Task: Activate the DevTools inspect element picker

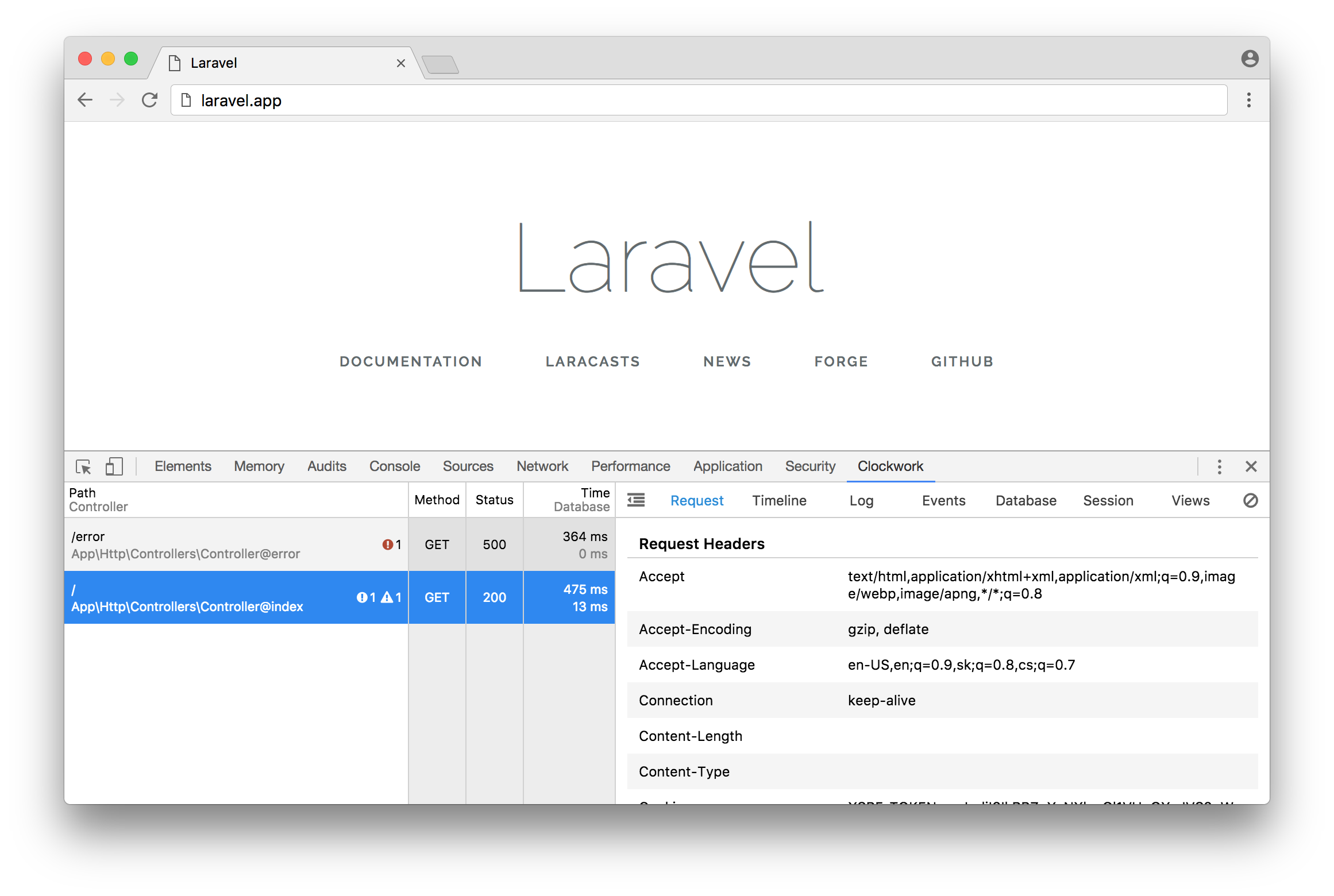Action: (x=84, y=466)
